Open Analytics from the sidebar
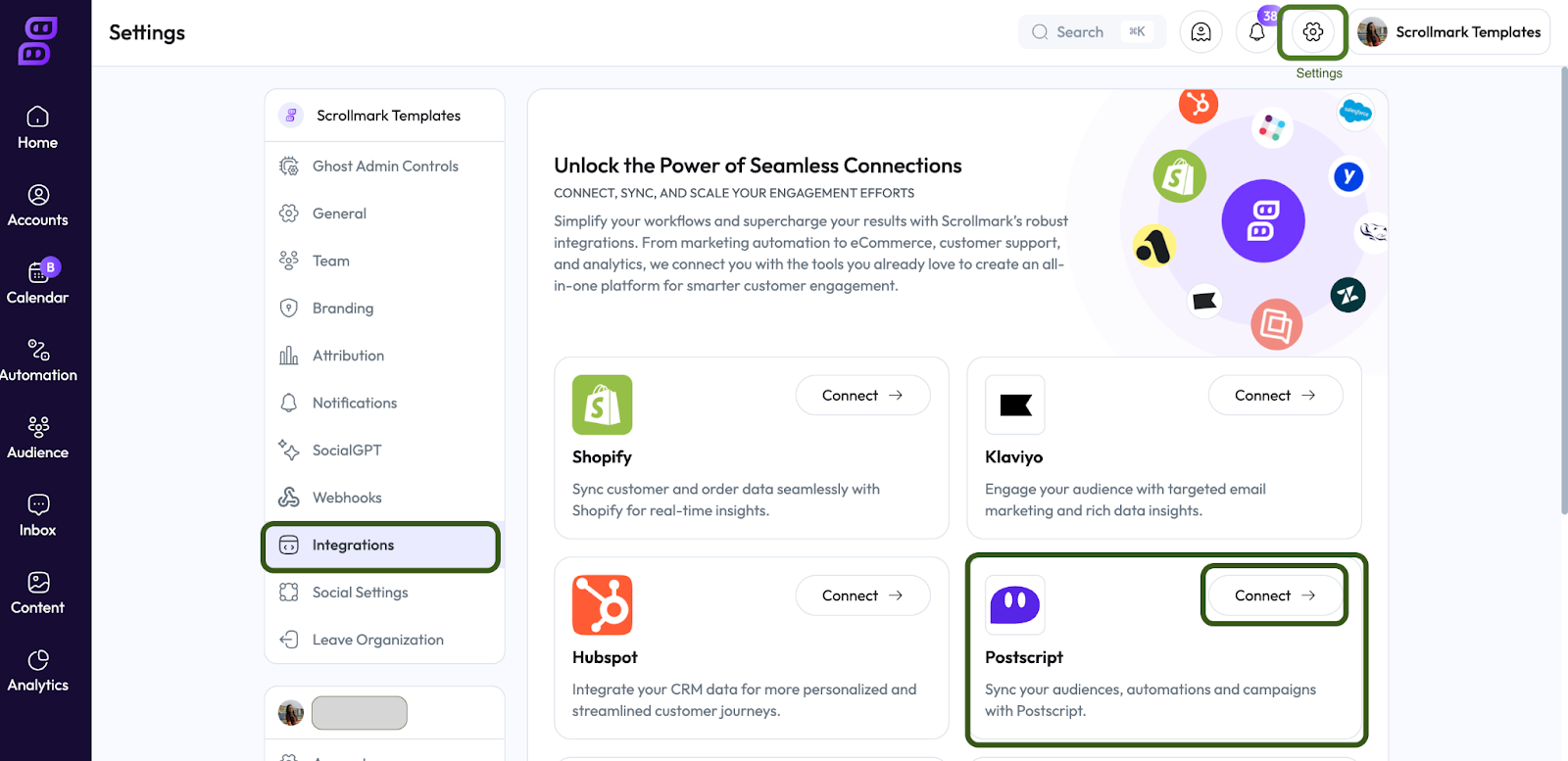 pos(38,671)
